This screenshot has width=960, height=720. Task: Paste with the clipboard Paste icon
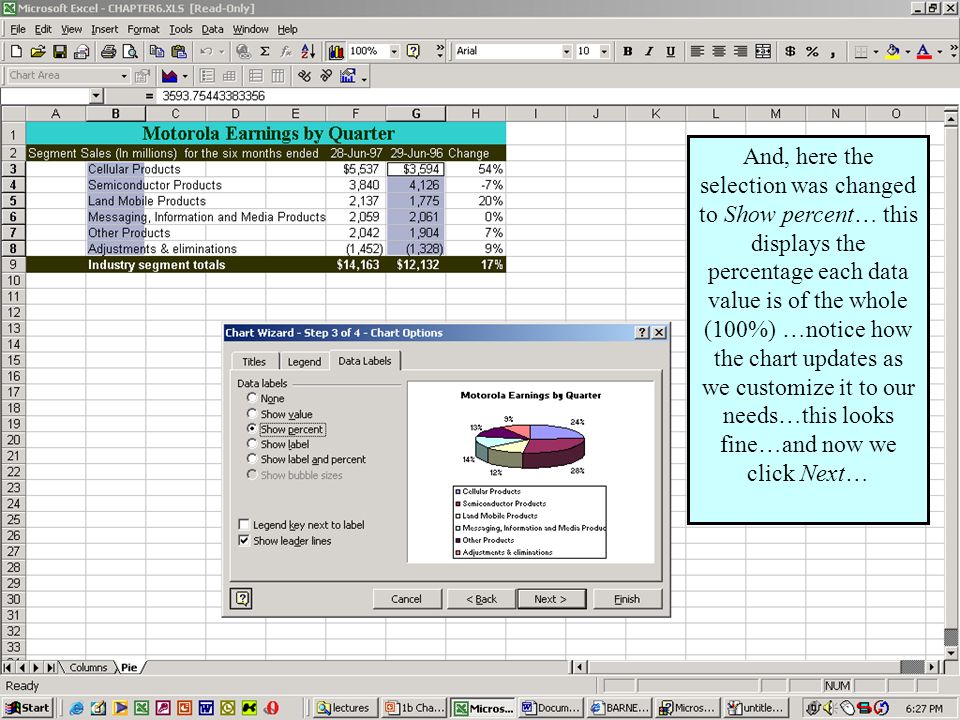tap(178, 51)
